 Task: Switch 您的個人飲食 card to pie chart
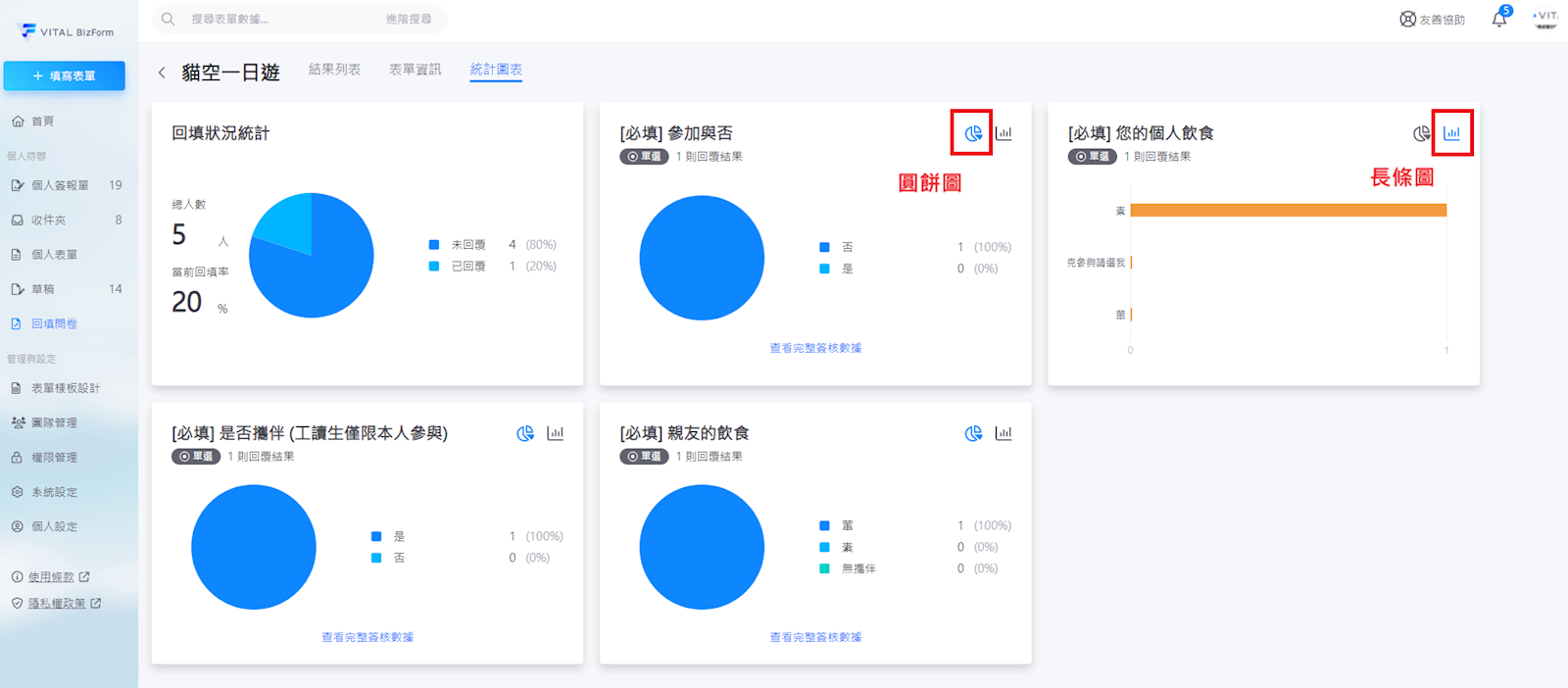tap(1421, 133)
